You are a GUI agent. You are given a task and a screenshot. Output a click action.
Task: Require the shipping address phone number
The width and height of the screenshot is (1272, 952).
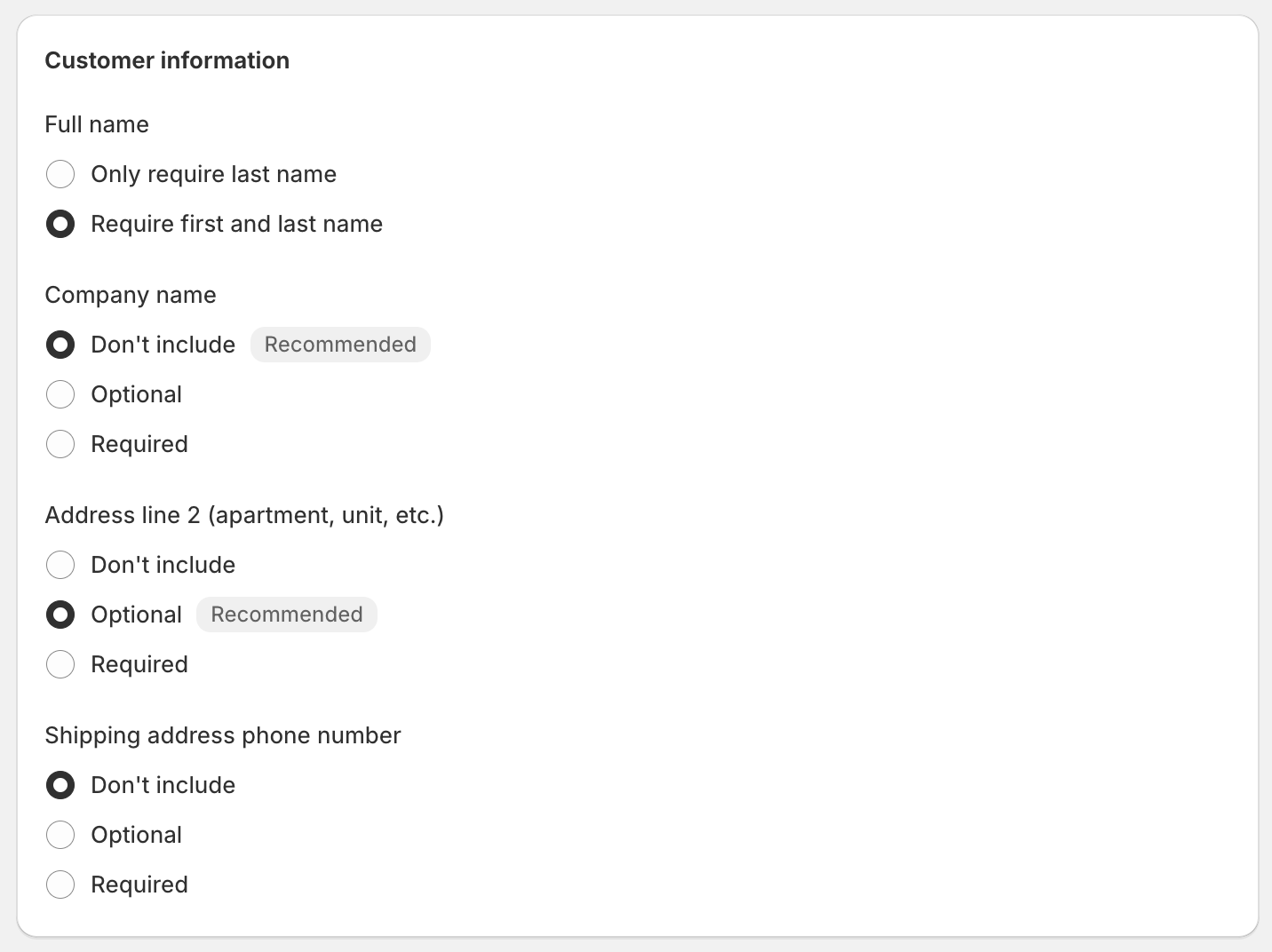(x=60, y=885)
